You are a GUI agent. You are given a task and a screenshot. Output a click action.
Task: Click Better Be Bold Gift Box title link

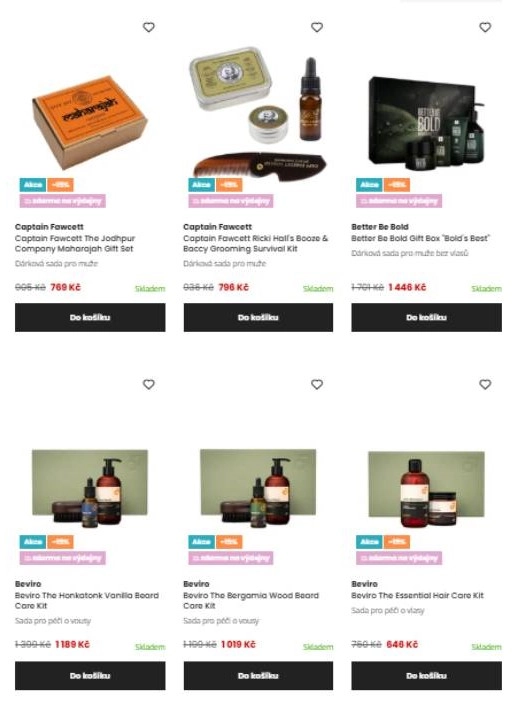(420, 238)
